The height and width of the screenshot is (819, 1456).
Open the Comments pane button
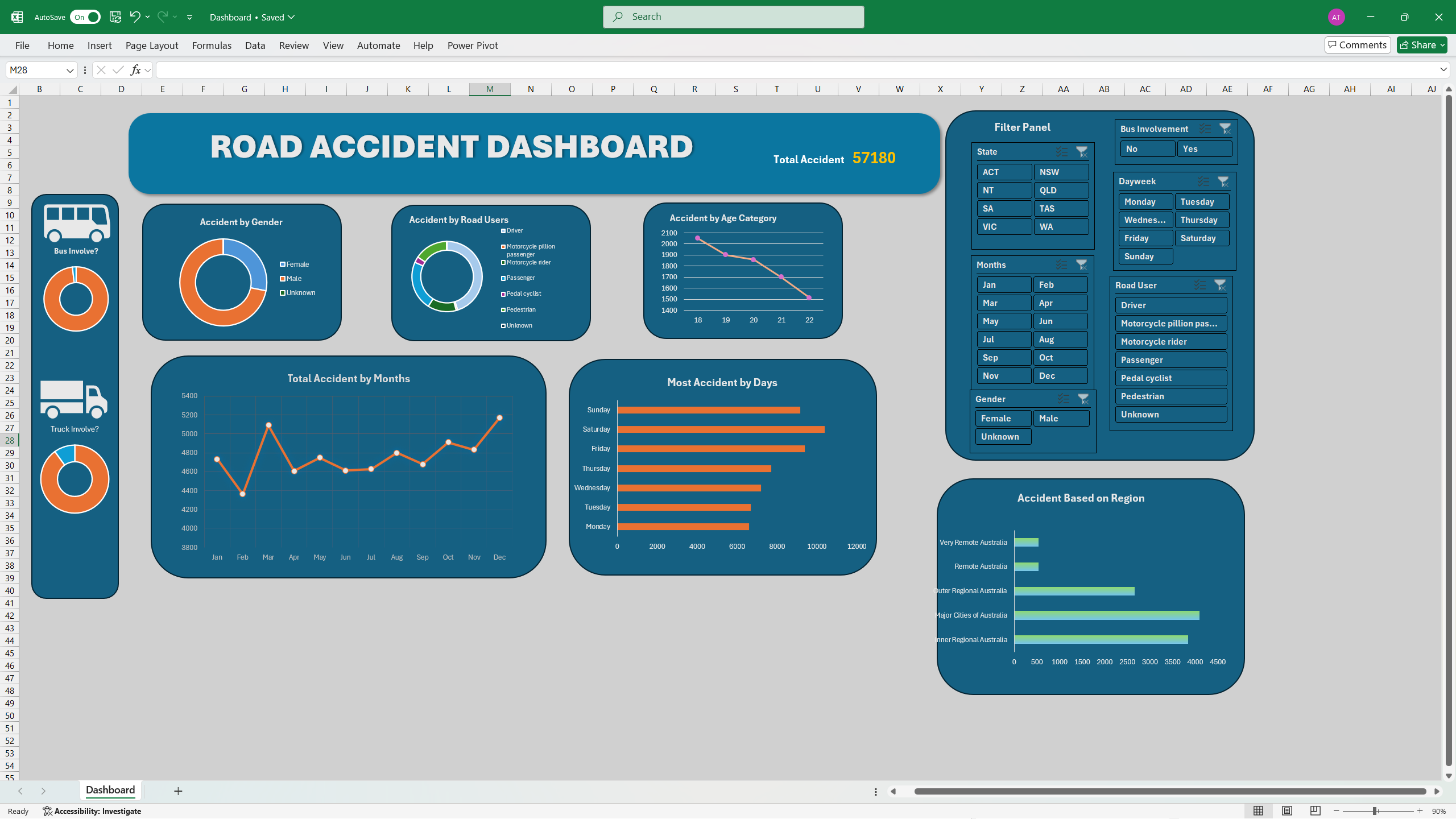[x=1358, y=45]
